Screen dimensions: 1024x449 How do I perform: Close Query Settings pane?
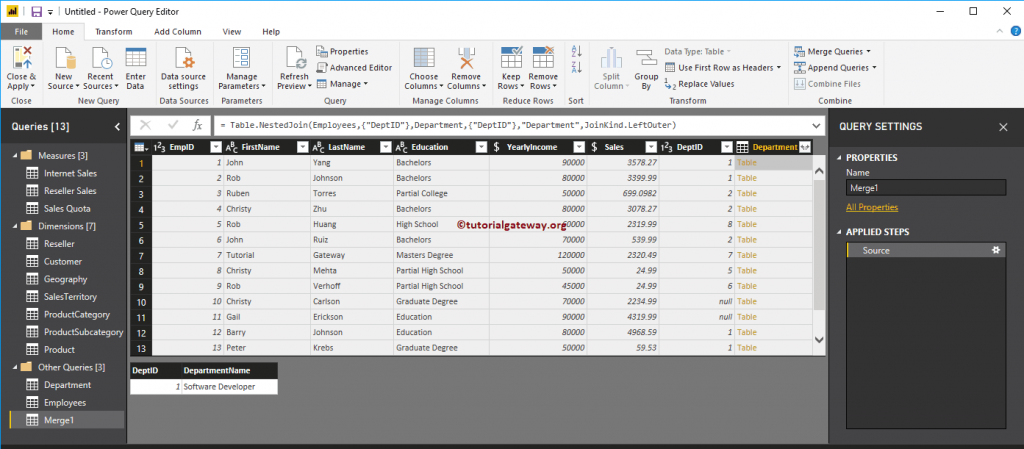pyautogui.click(x=1003, y=127)
